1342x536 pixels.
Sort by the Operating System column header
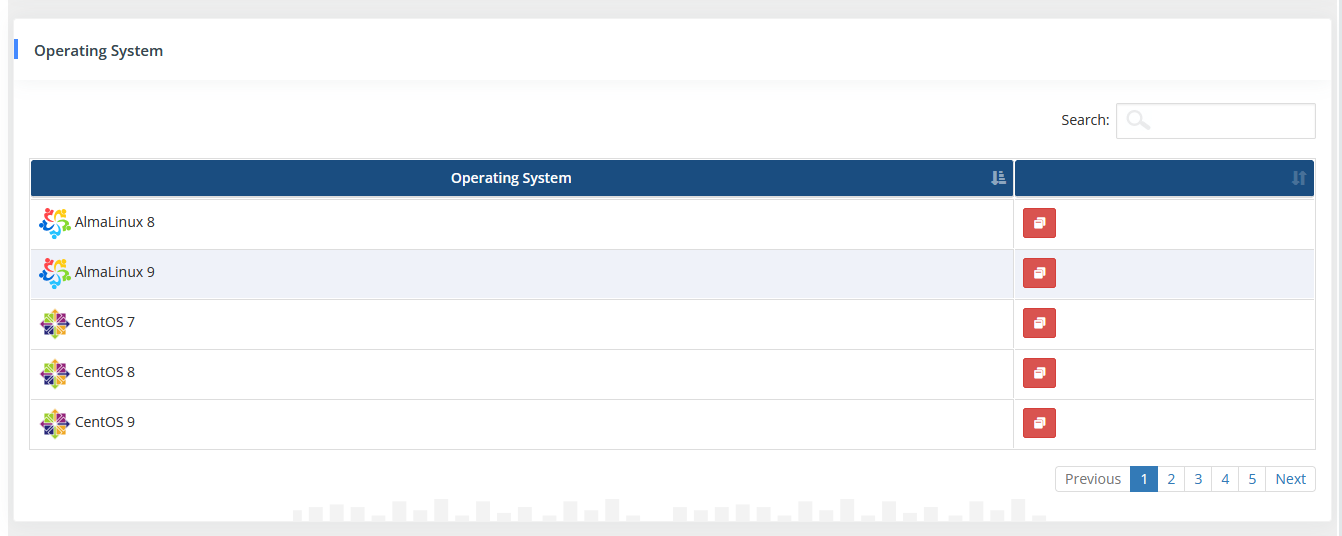[x=511, y=178]
